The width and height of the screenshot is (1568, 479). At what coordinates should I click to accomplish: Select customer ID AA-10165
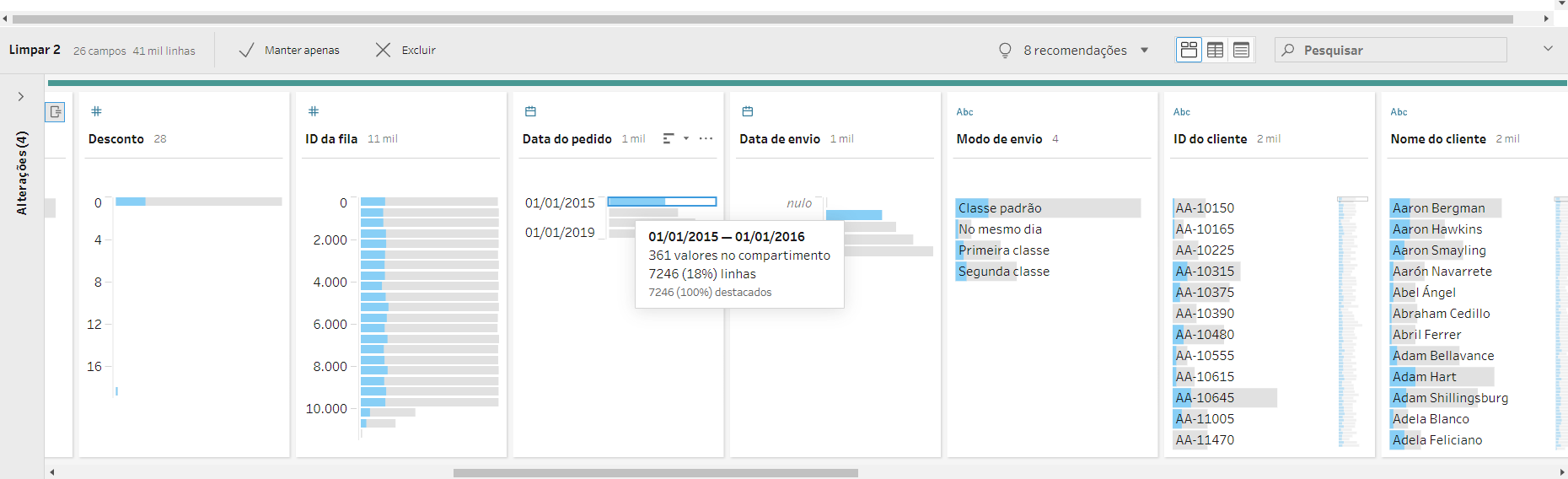[x=1205, y=229]
